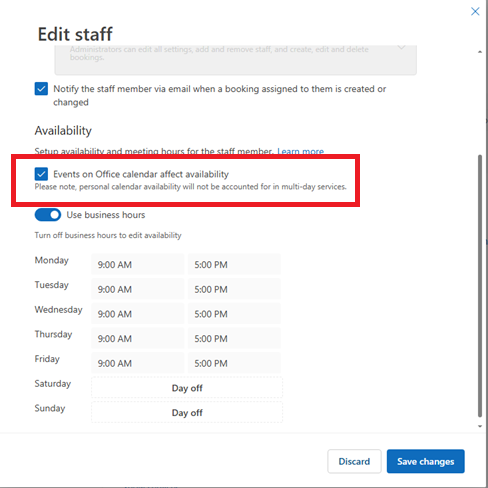This screenshot has height=488, width=488.
Task: Uncheck Notify the staff member via email
Action: point(41,89)
